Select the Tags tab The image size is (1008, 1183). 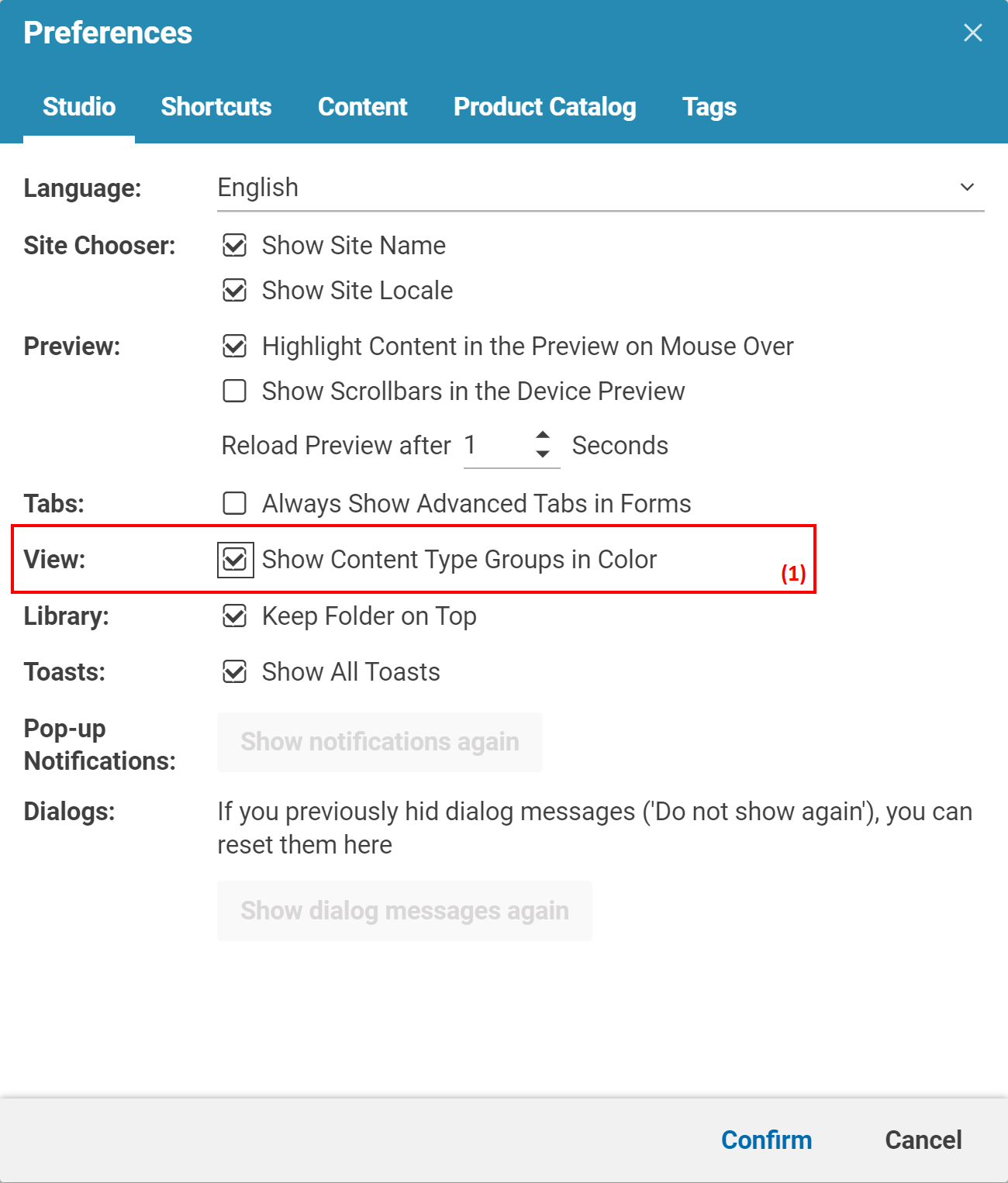click(x=709, y=107)
